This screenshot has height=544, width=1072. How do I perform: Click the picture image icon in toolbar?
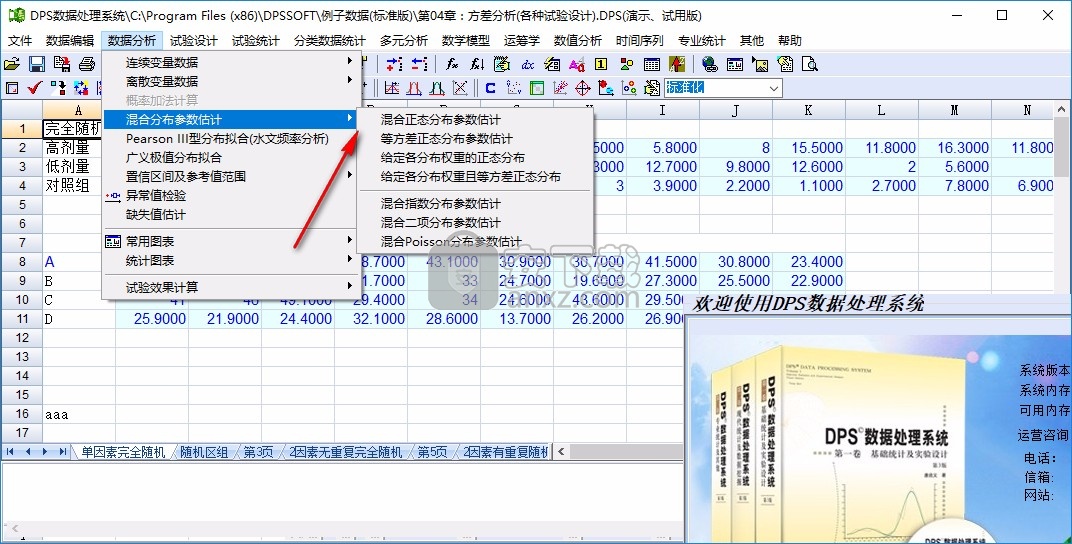(760, 64)
